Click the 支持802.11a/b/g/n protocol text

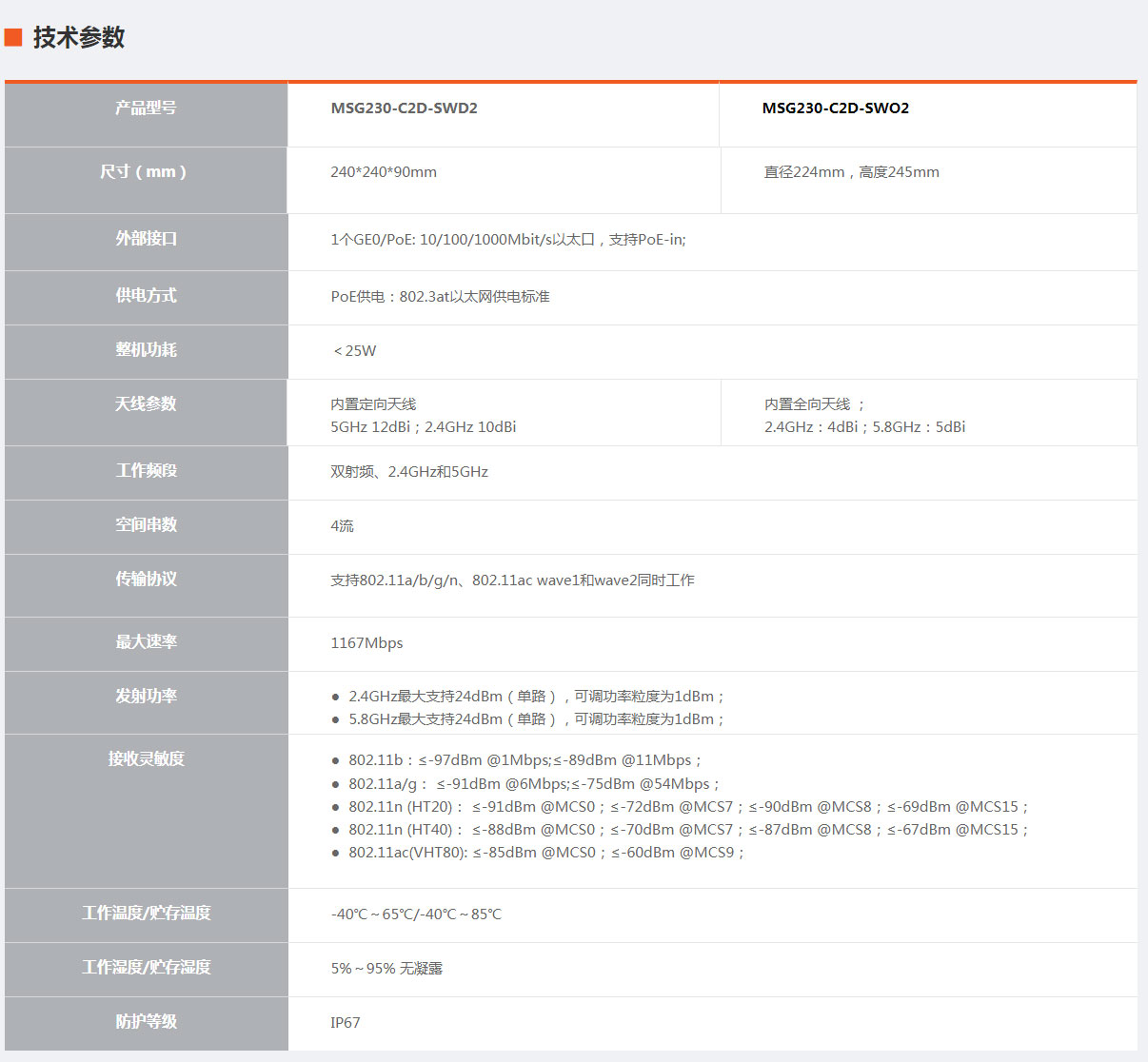[x=512, y=580]
